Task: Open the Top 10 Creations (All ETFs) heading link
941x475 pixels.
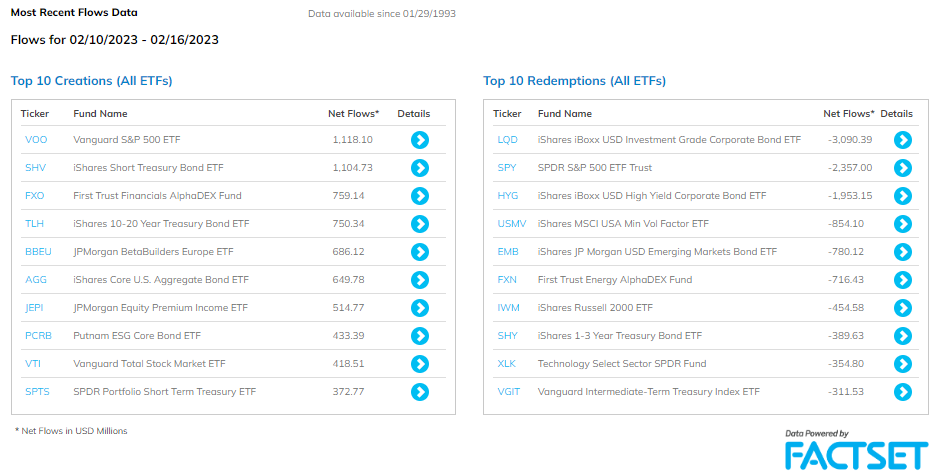Action: (91, 81)
